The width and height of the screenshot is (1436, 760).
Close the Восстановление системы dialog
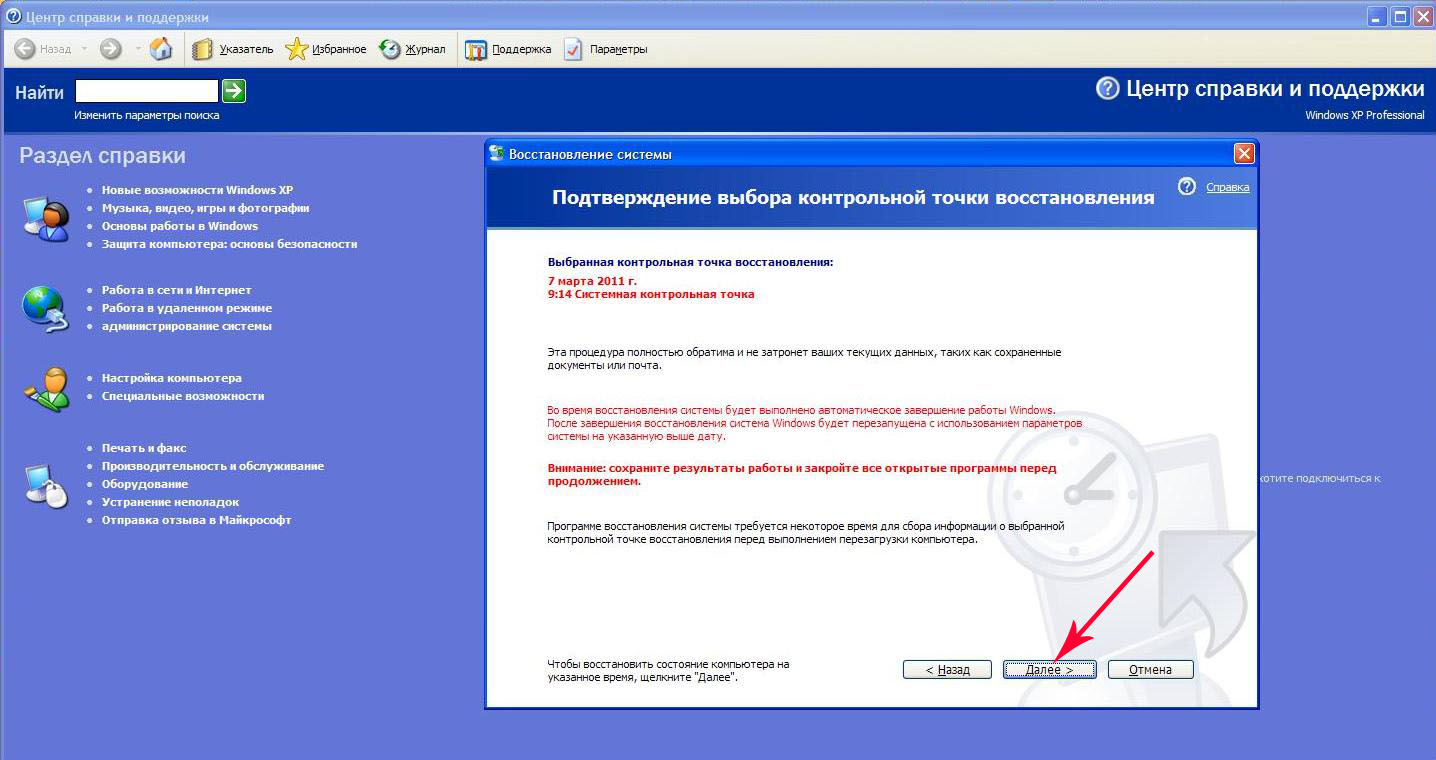pyautogui.click(x=1244, y=154)
